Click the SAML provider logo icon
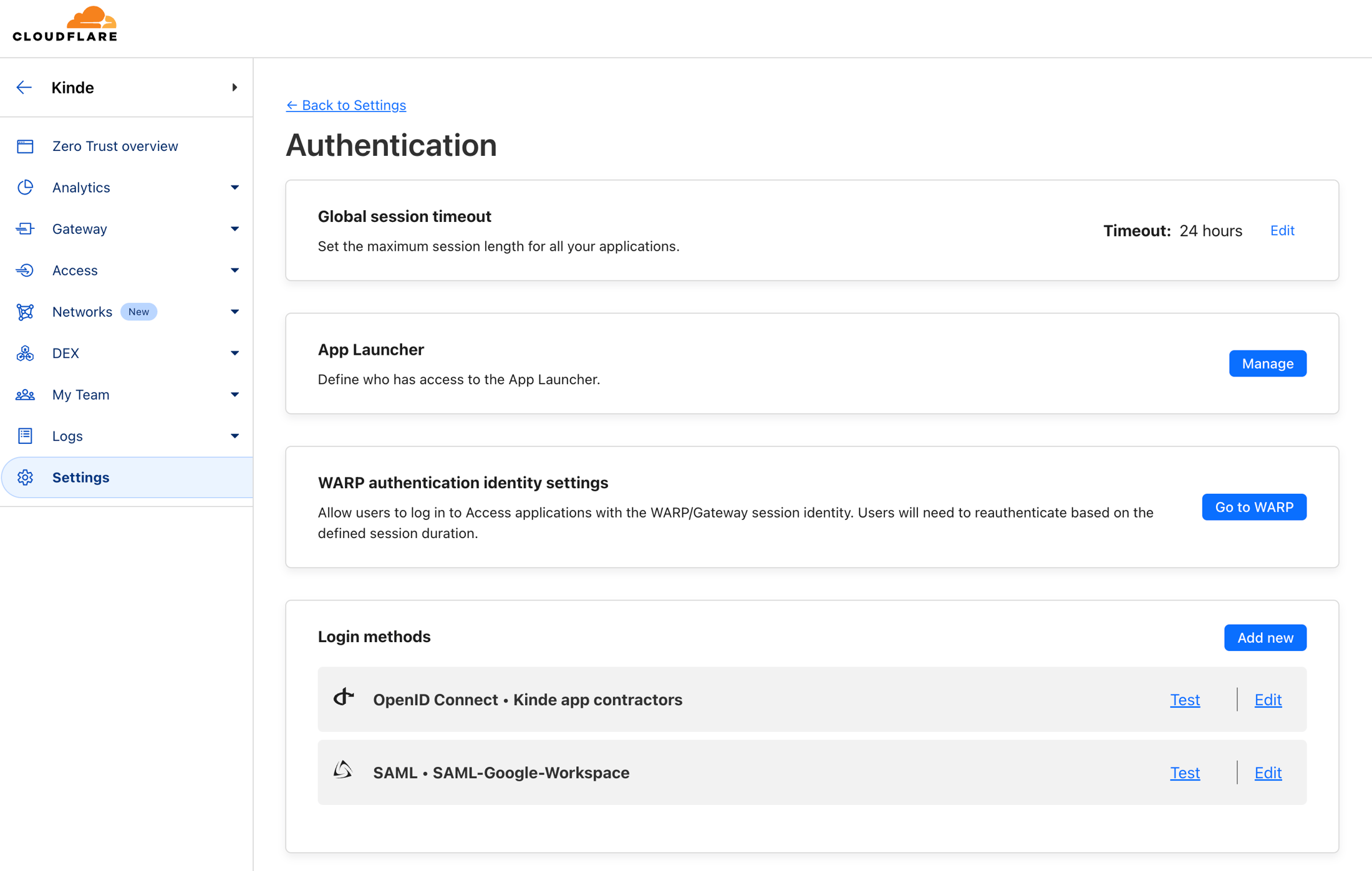This screenshot has height=871, width=1372. pyautogui.click(x=343, y=770)
